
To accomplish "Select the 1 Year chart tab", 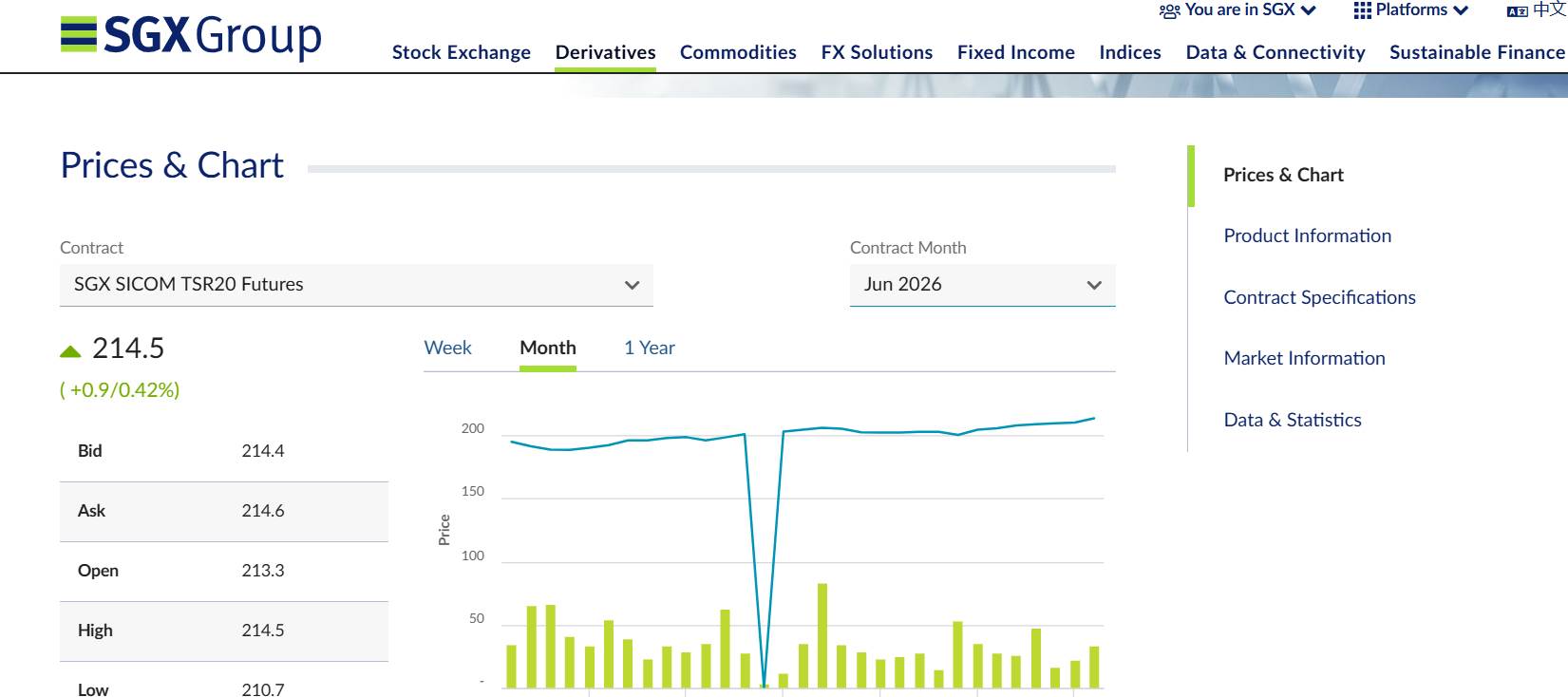I will point(649,348).
